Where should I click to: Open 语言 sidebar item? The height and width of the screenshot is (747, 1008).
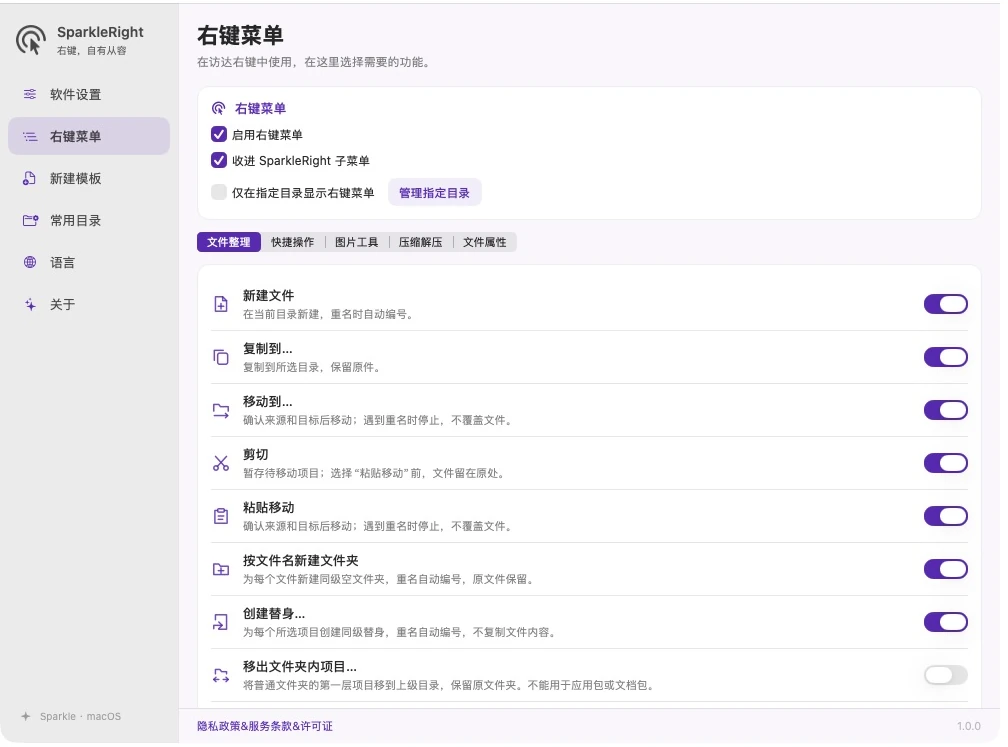pyautogui.click(x=89, y=262)
